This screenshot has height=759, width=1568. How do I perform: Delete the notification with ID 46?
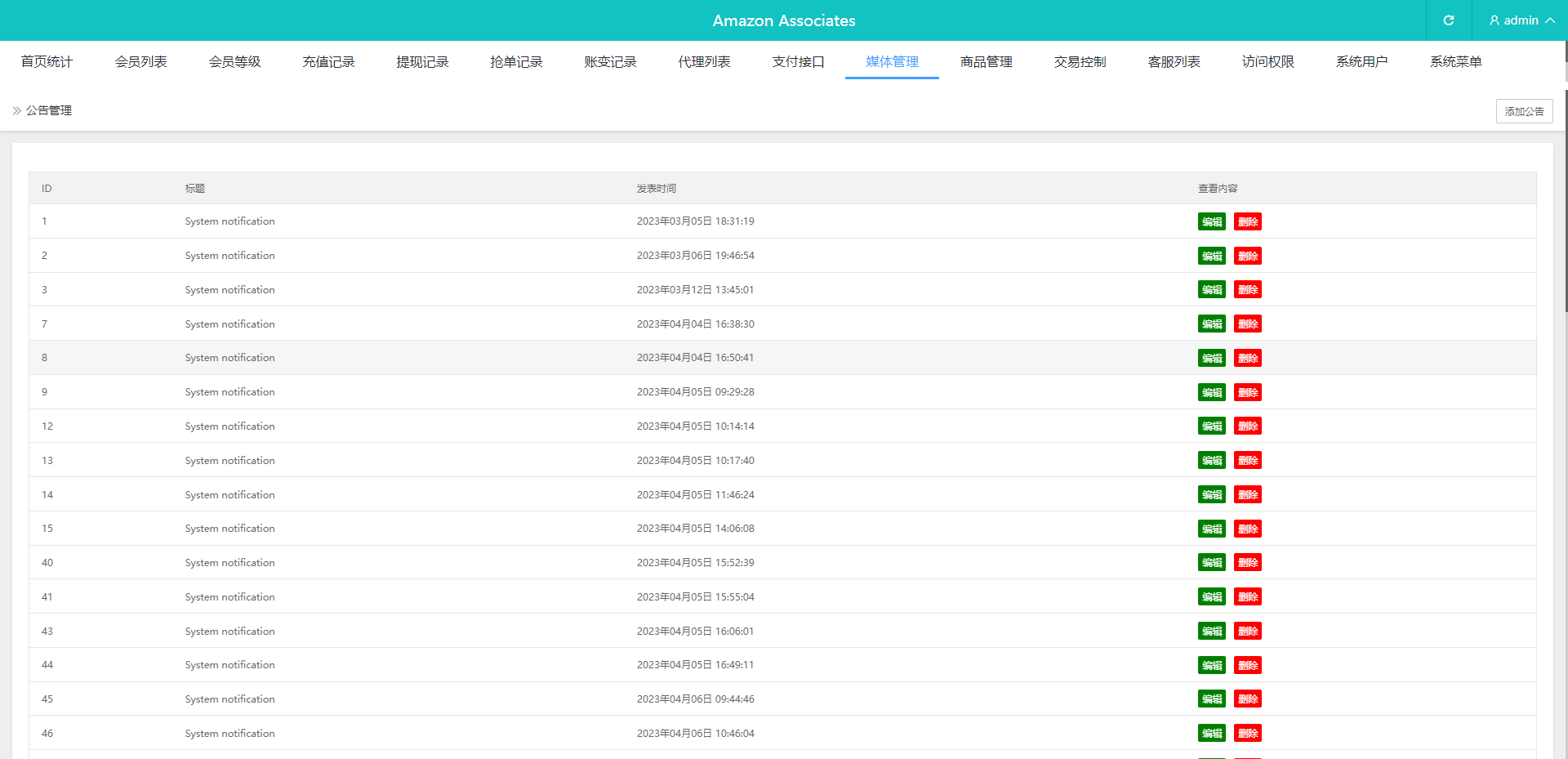pos(1247,734)
